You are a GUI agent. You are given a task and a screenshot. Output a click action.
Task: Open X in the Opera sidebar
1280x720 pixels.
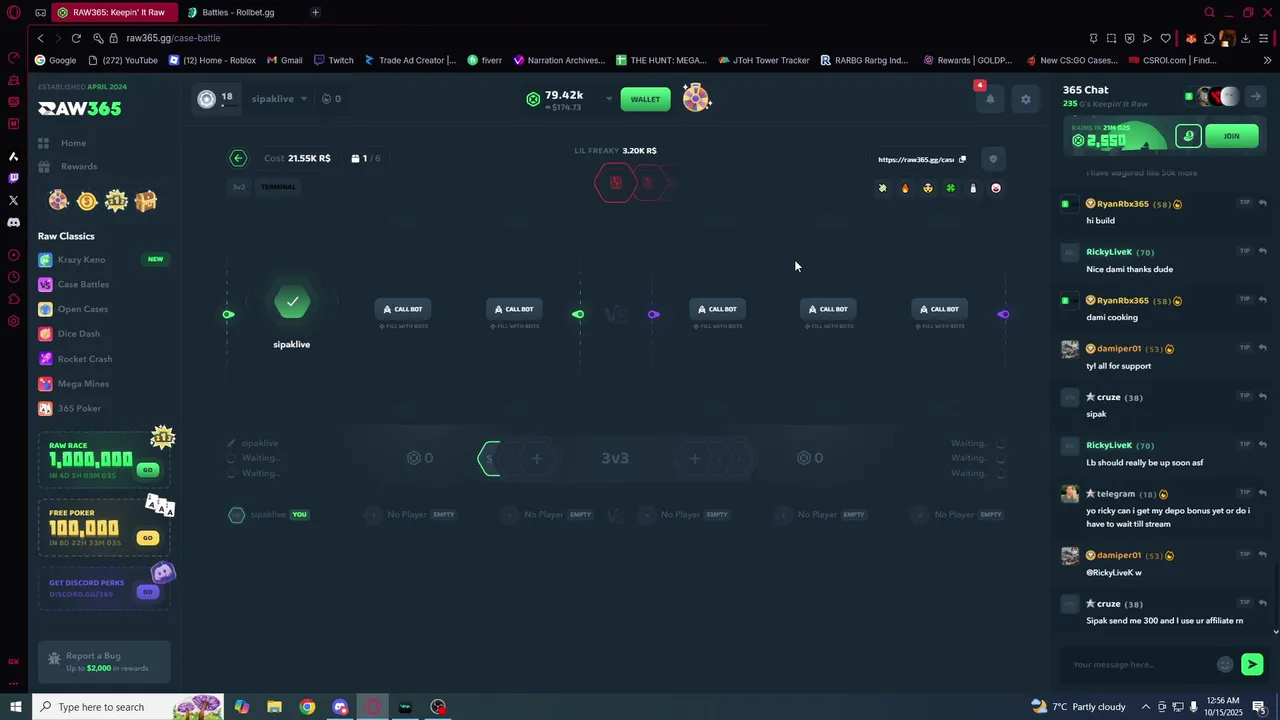[13, 200]
